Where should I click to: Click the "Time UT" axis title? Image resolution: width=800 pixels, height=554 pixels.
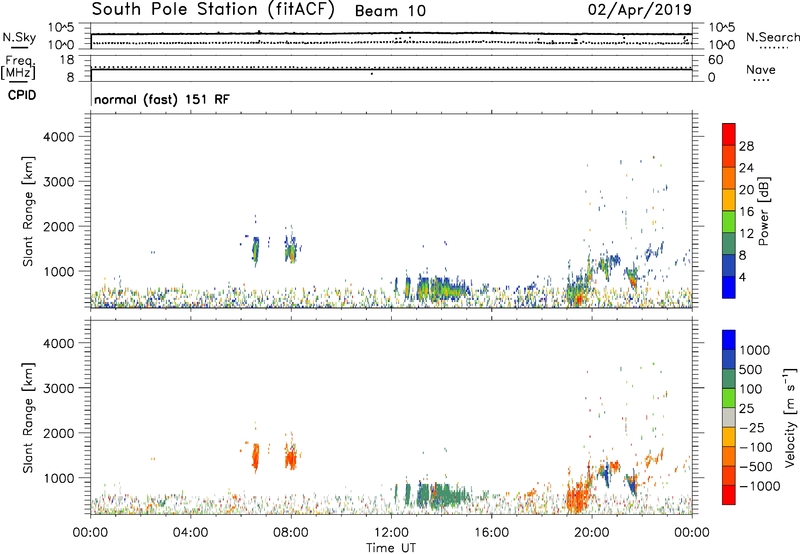[391, 548]
